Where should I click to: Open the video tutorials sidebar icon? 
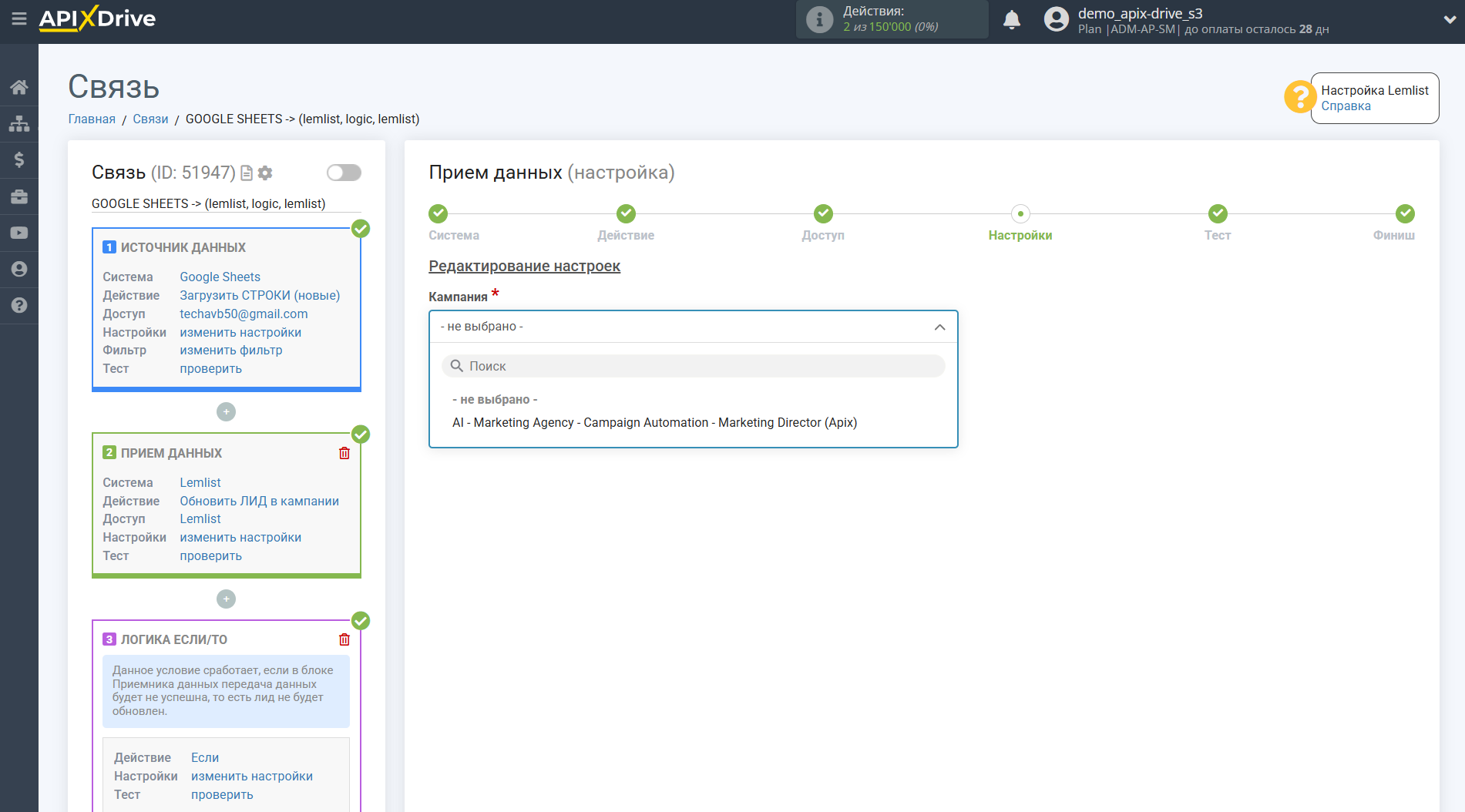point(19,233)
